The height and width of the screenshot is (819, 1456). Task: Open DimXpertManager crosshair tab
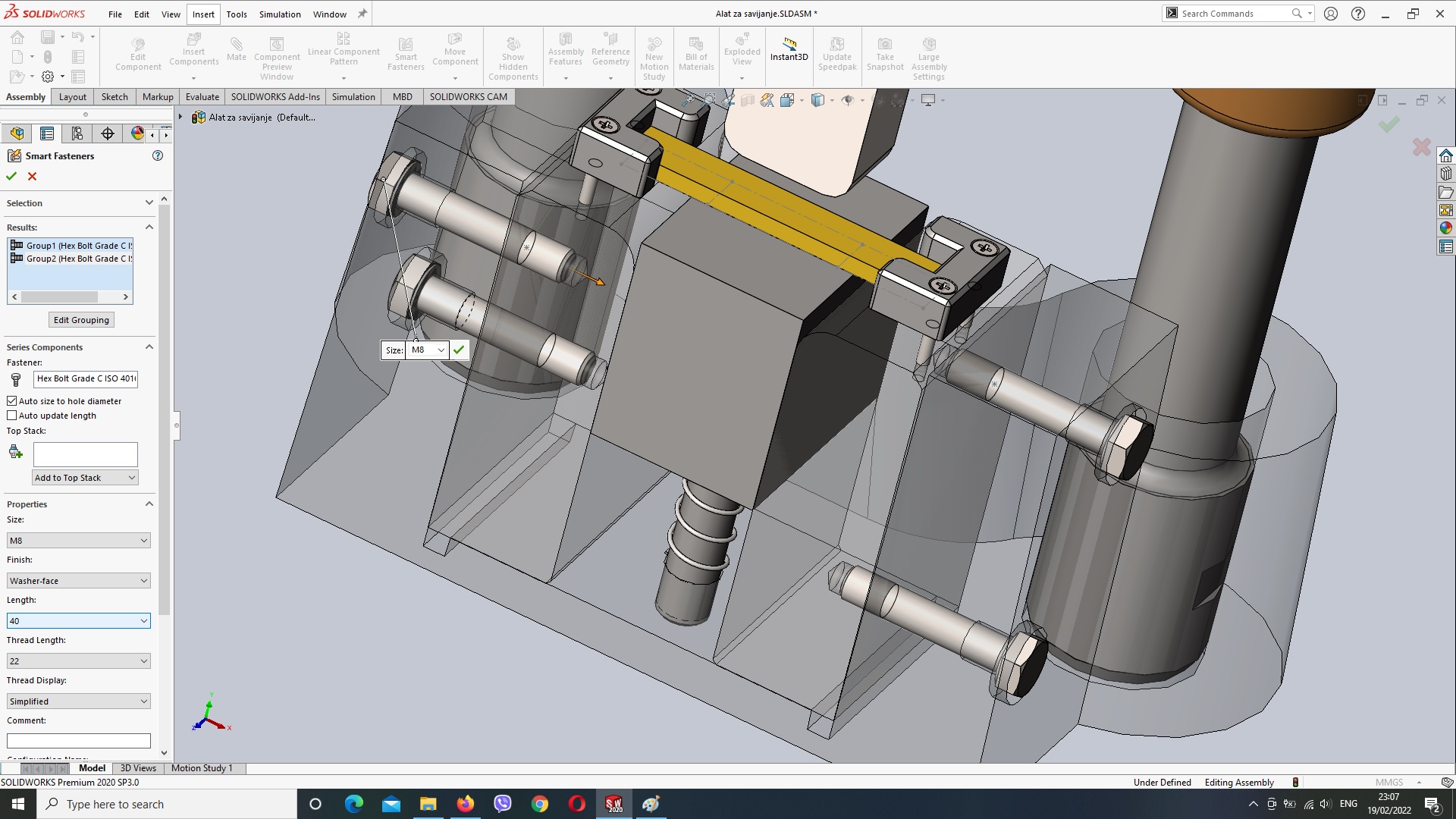click(x=108, y=133)
